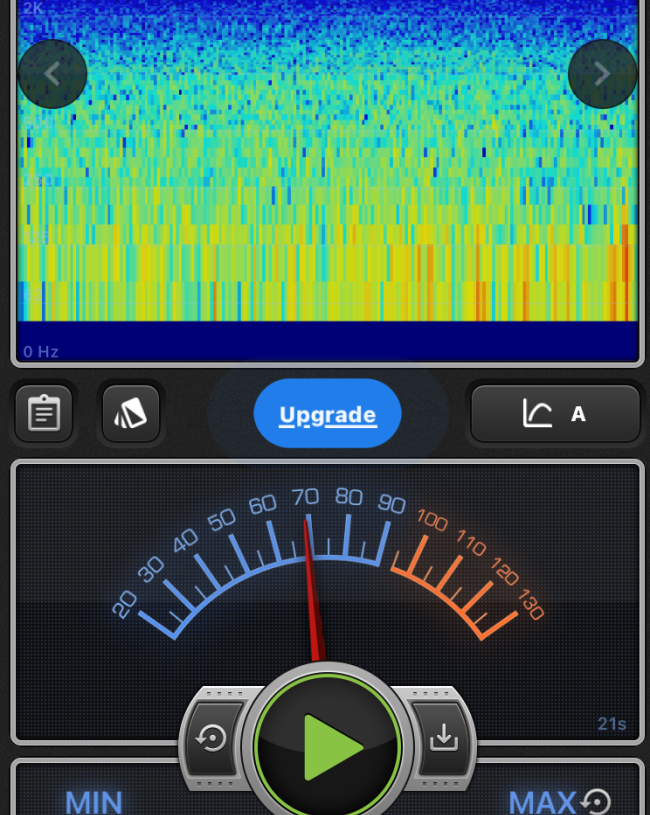Open the A frequency weighting selector
This screenshot has width=650, height=815.
[555, 413]
